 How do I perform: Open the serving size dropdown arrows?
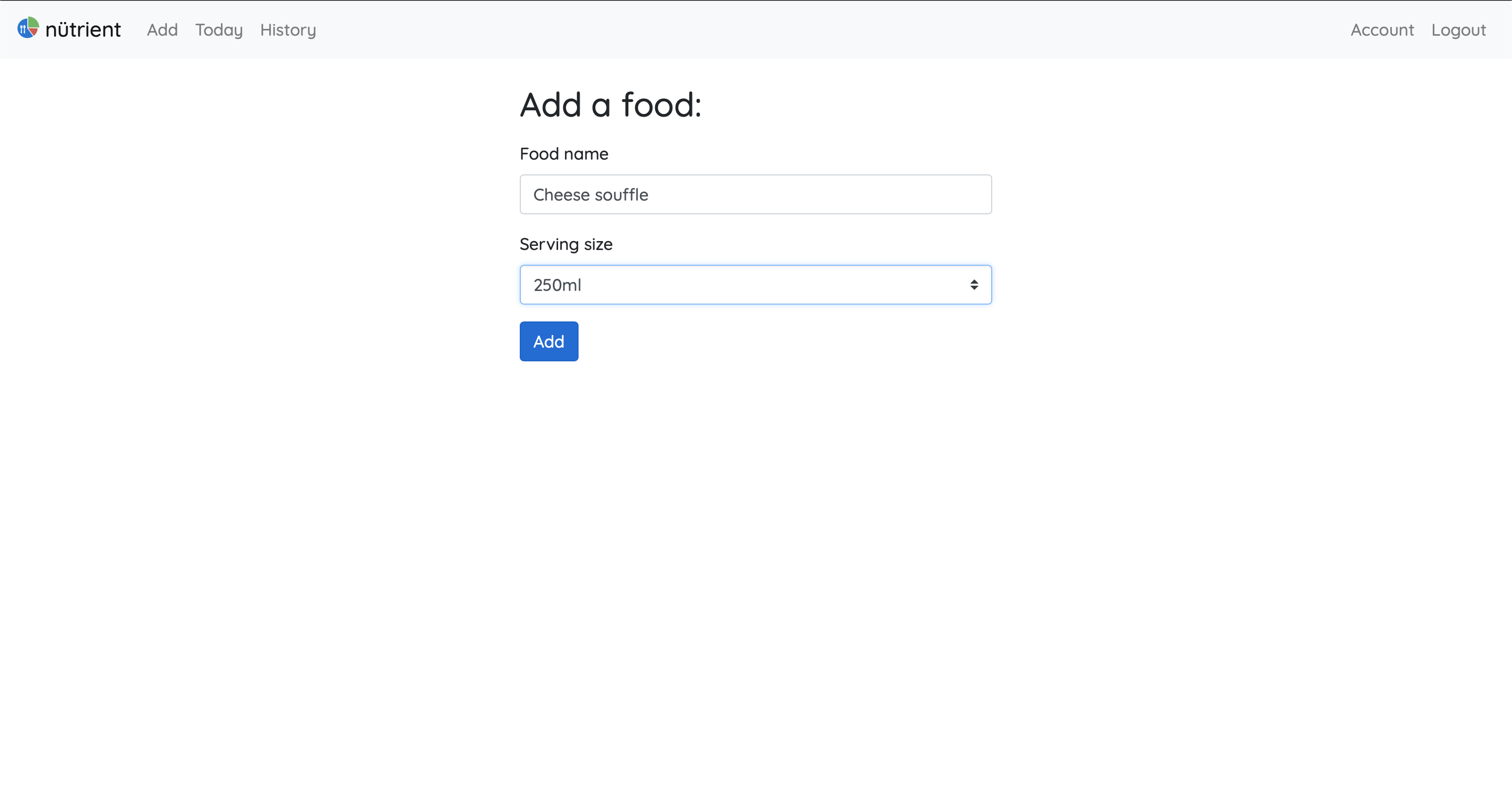point(974,284)
